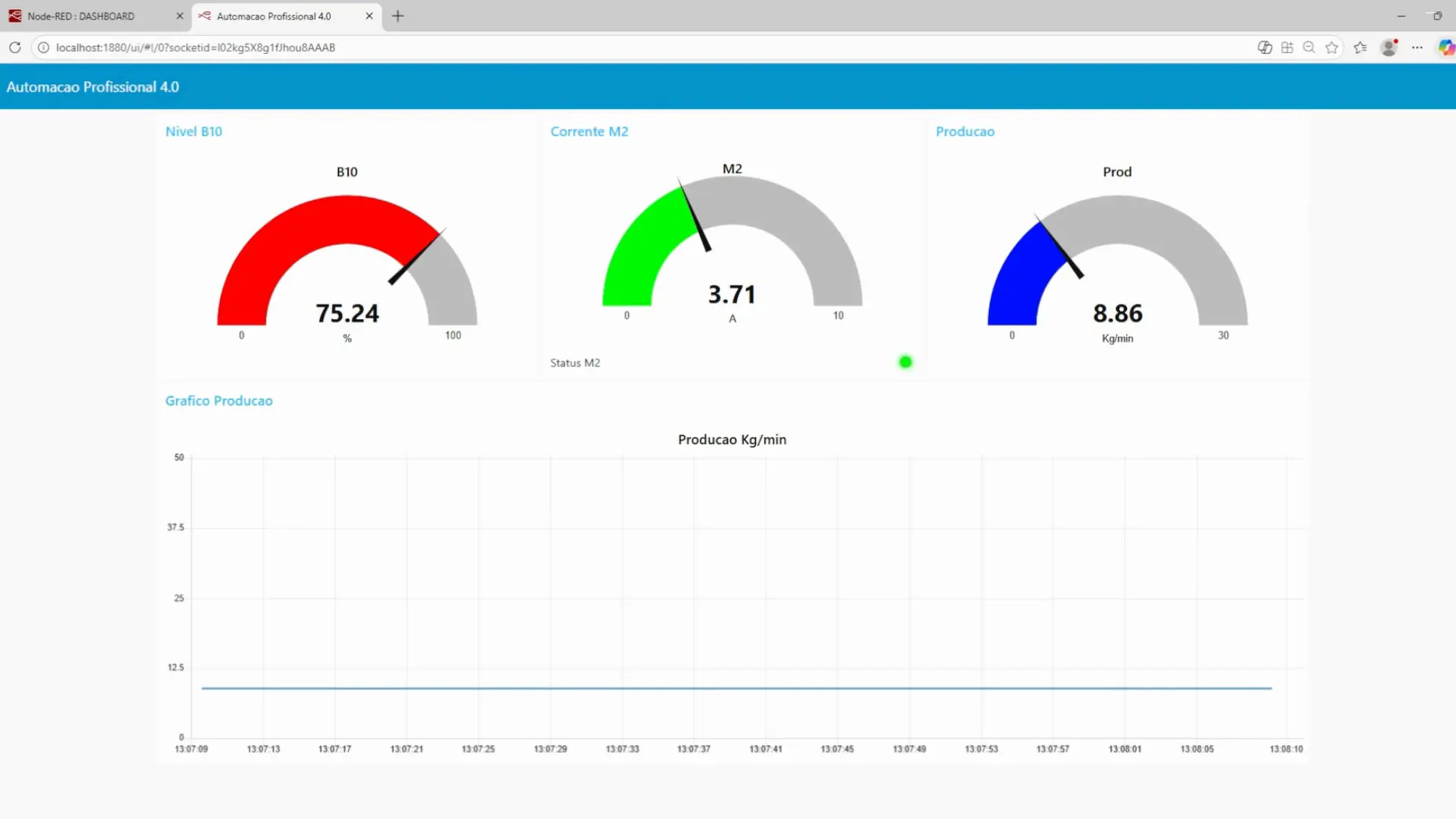Switch to the Node-RED : DASHBOARD tab
The image size is (1456, 819).
coord(81,16)
